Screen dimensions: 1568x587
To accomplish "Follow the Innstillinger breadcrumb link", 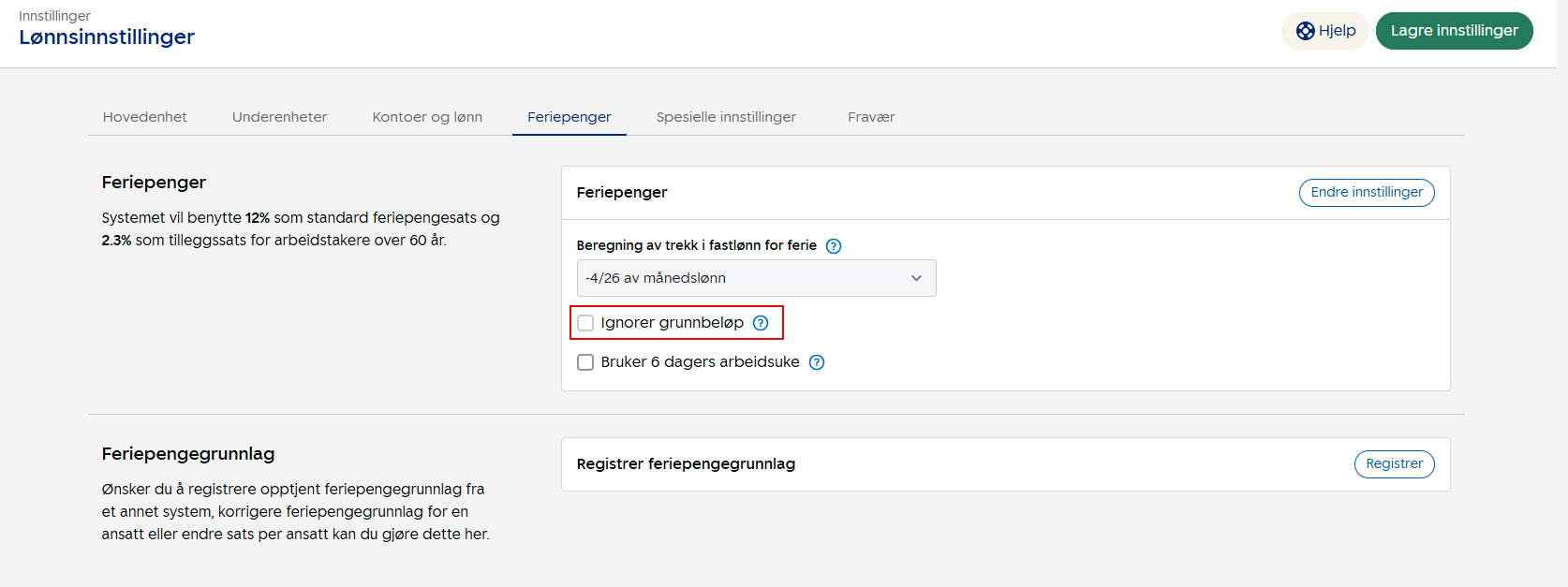I will [x=54, y=16].
